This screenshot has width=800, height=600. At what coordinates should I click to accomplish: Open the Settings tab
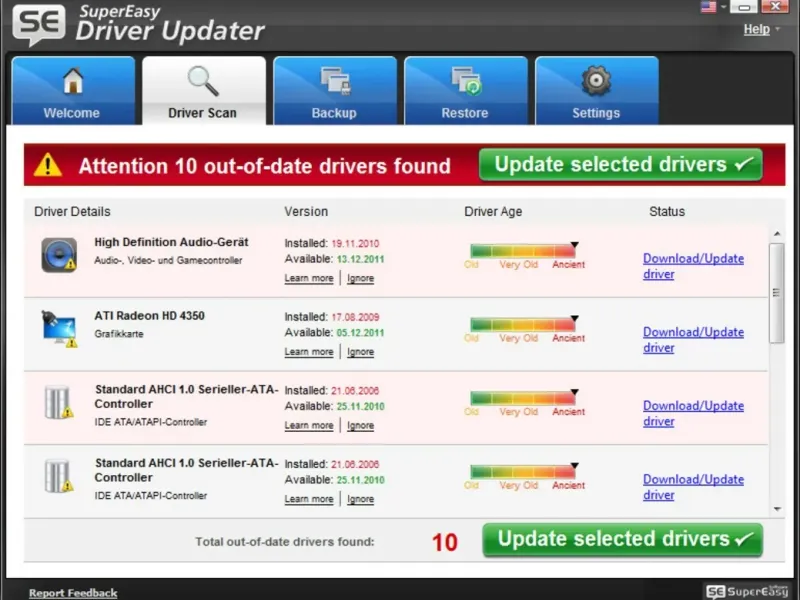point(597,91)
